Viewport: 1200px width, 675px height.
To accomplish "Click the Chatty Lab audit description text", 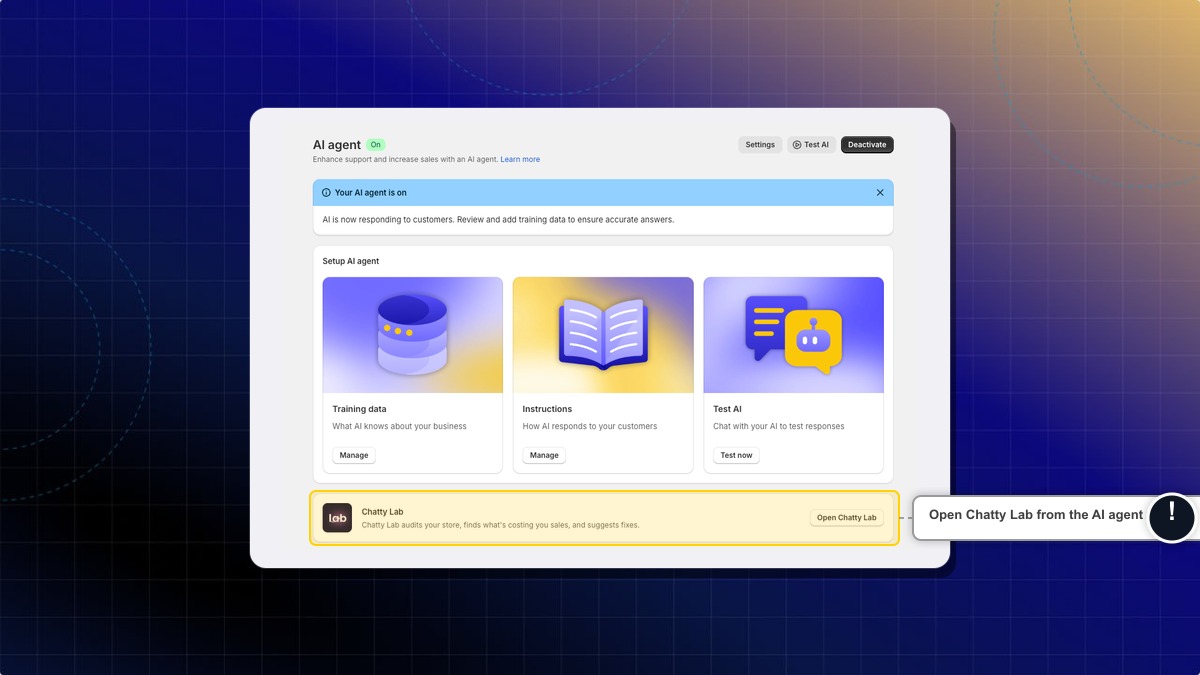I will pyautogui.click(x=500, y=525).
